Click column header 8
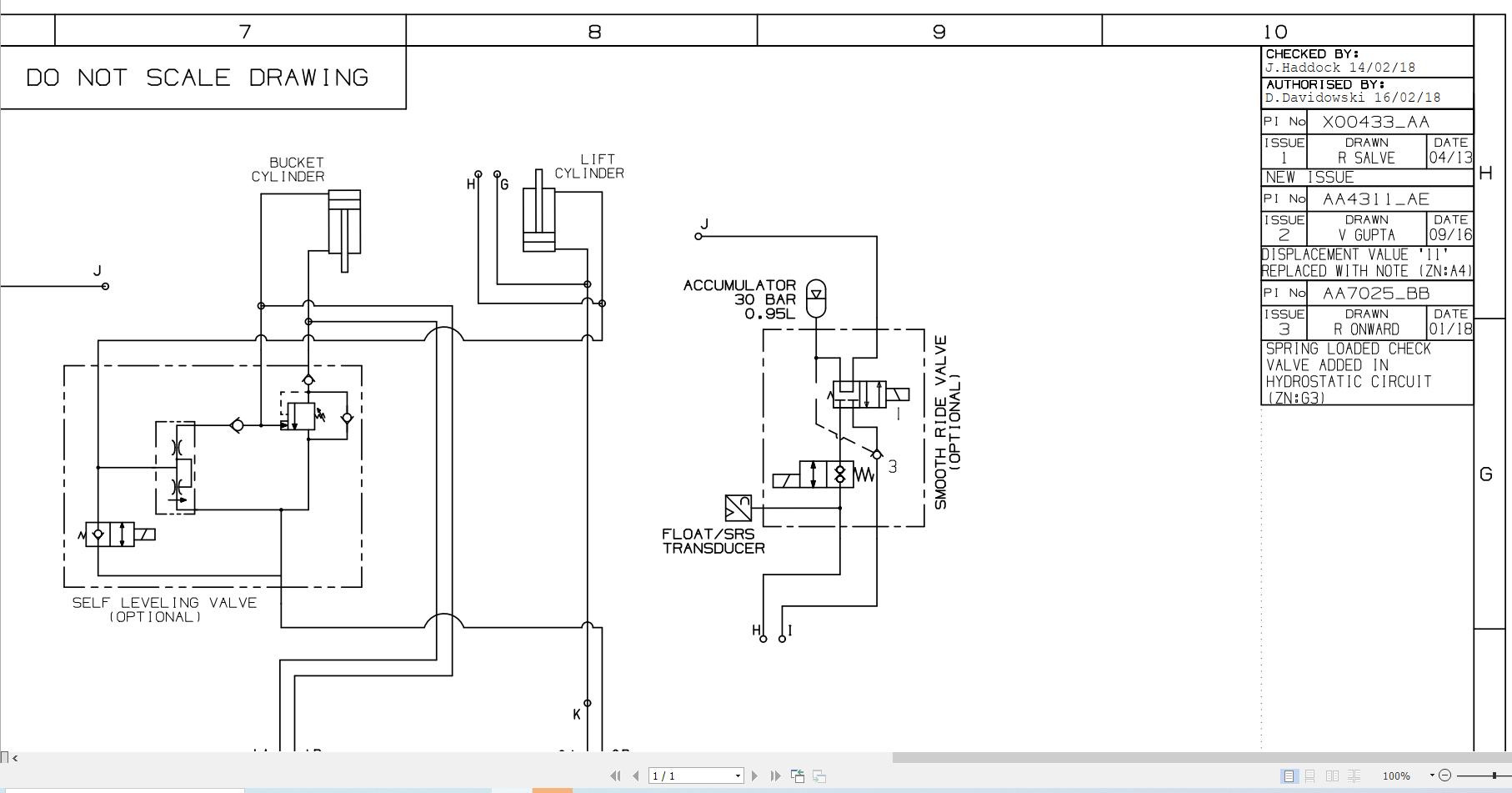This screenshot has height=793, width=1512. pyautogui.click(x=594, y=32)
